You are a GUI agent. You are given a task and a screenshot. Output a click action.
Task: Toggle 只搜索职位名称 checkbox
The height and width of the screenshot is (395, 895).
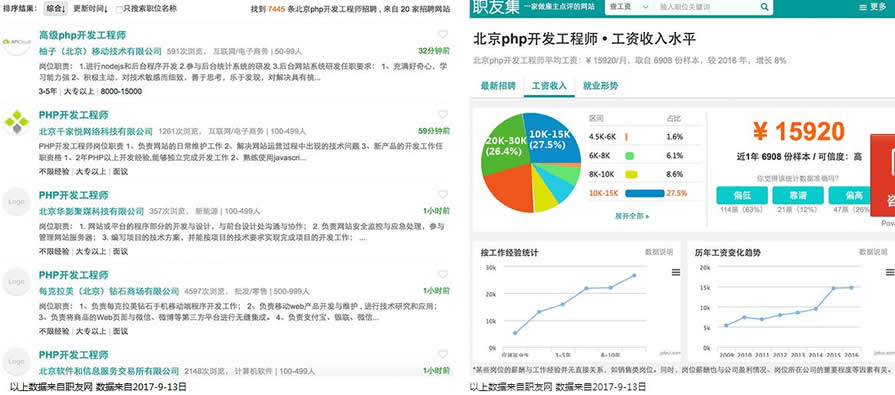point(119,9)
